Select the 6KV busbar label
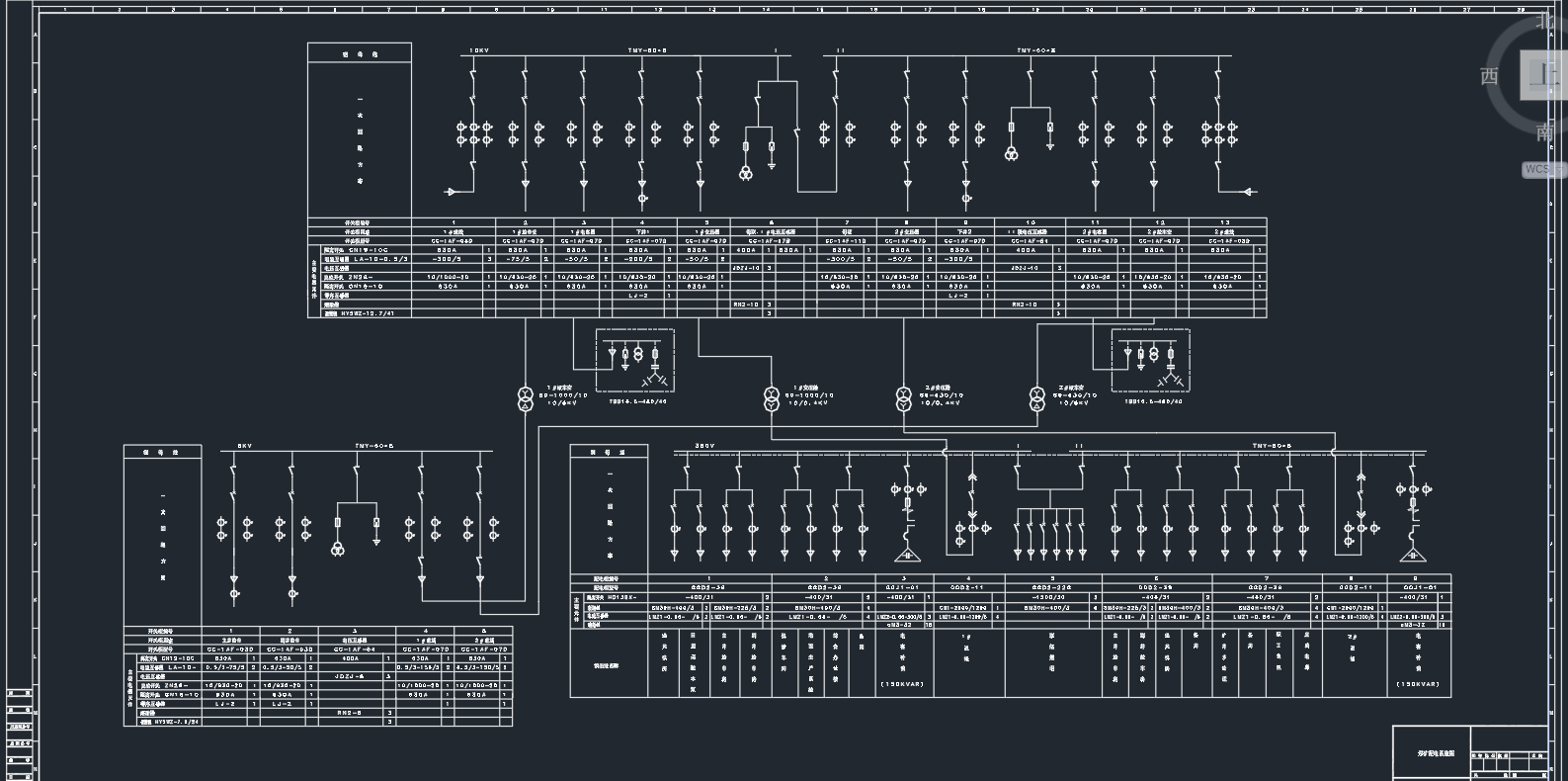Image resolution: width=1568 pixels, height=781 pixels. [x=245, y=447]
